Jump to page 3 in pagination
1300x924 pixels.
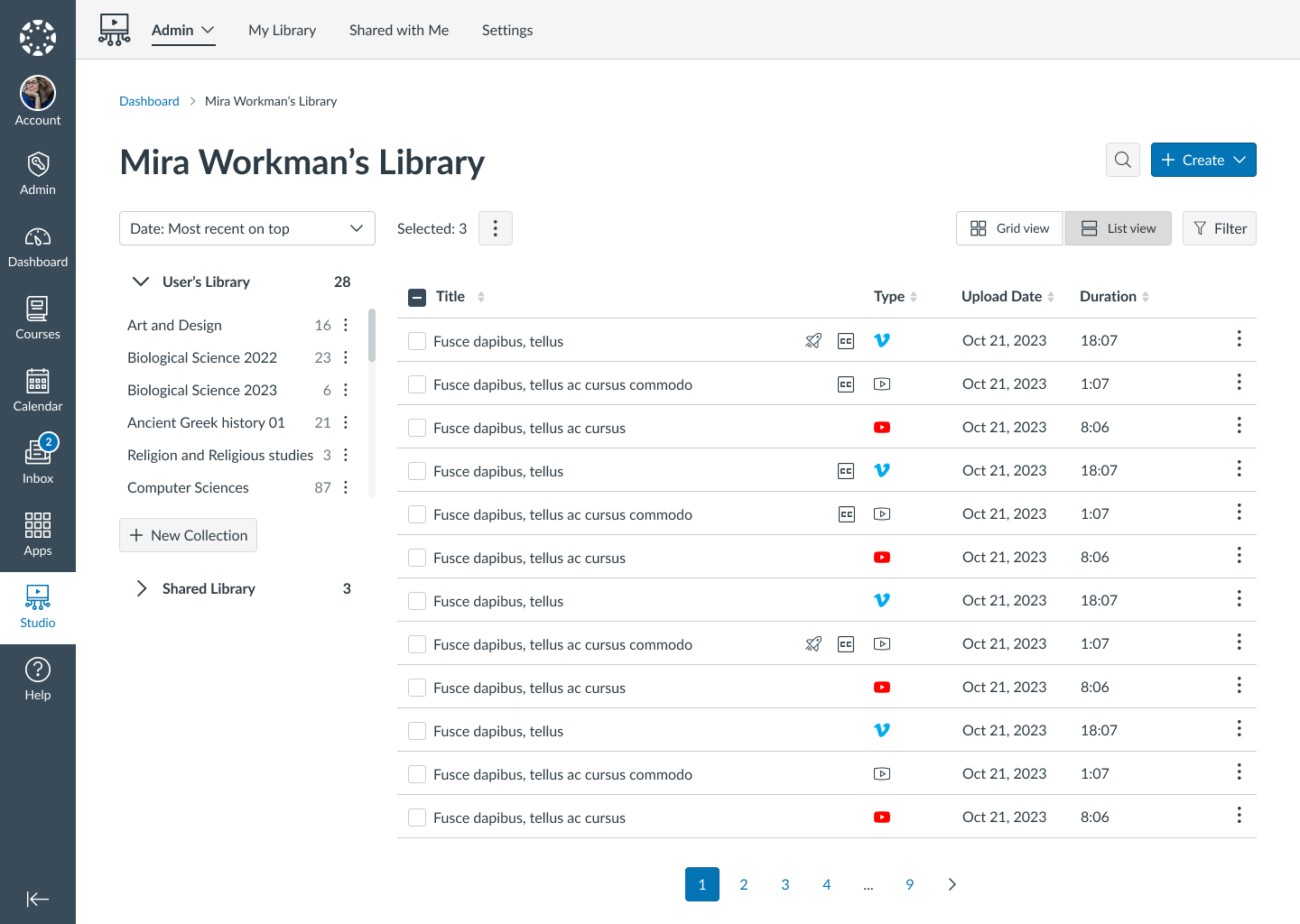785,884
